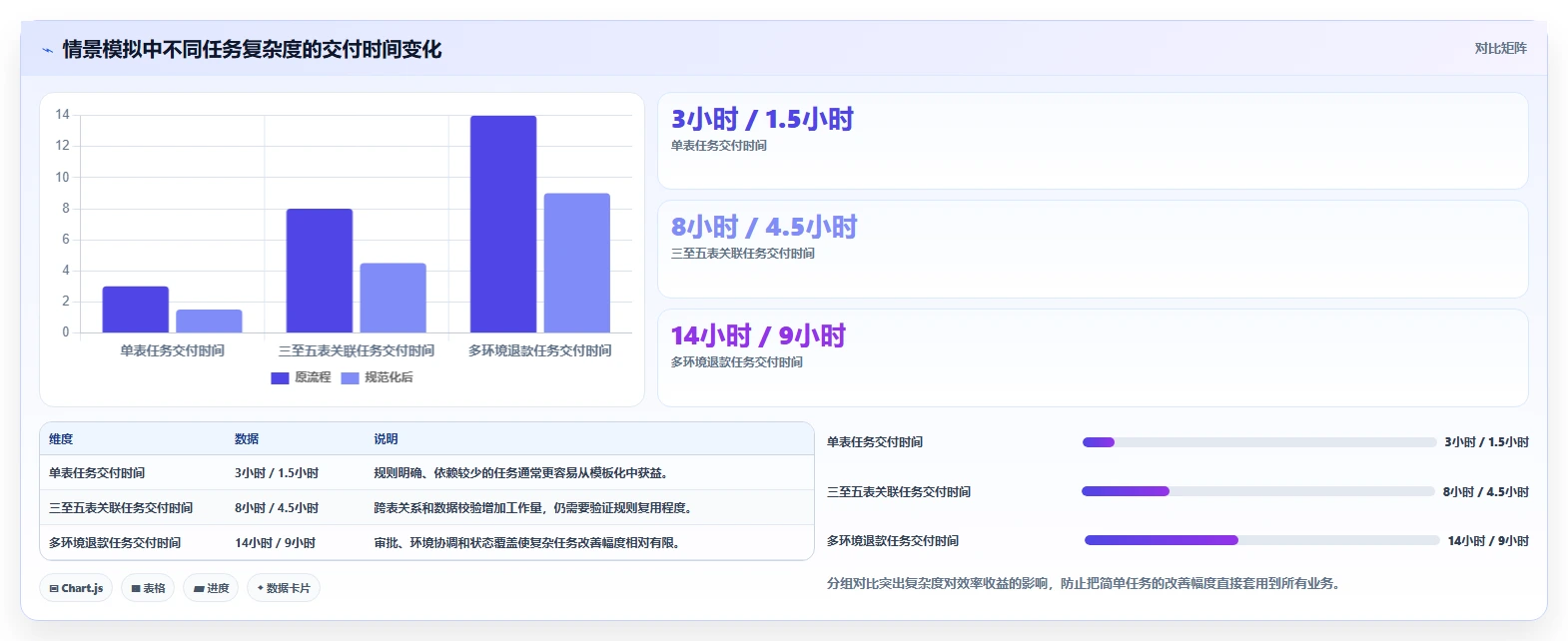Click table cell 单表任务交付时间

click(97, 473)
